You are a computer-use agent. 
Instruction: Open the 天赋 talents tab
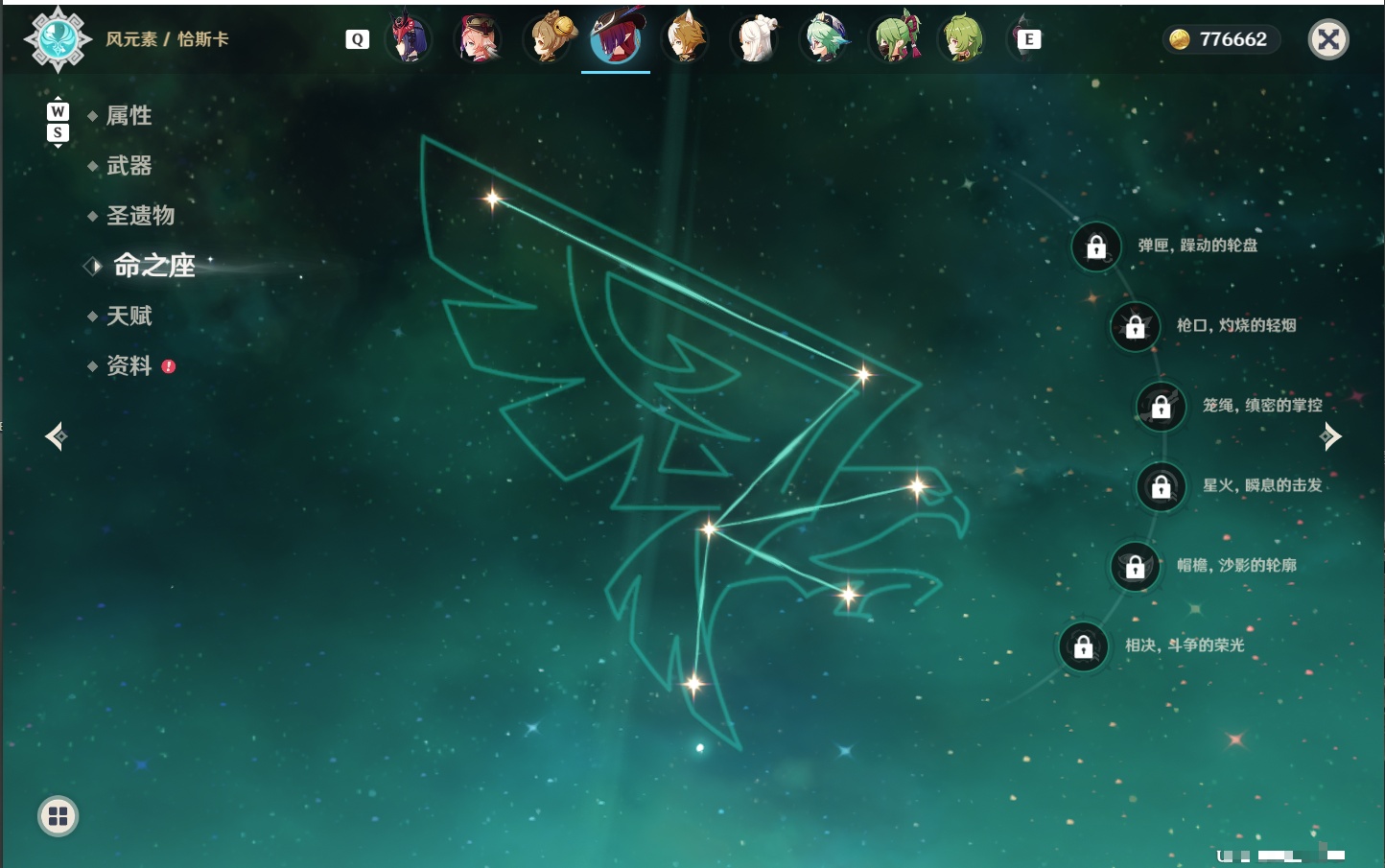(x=129, y=316)
